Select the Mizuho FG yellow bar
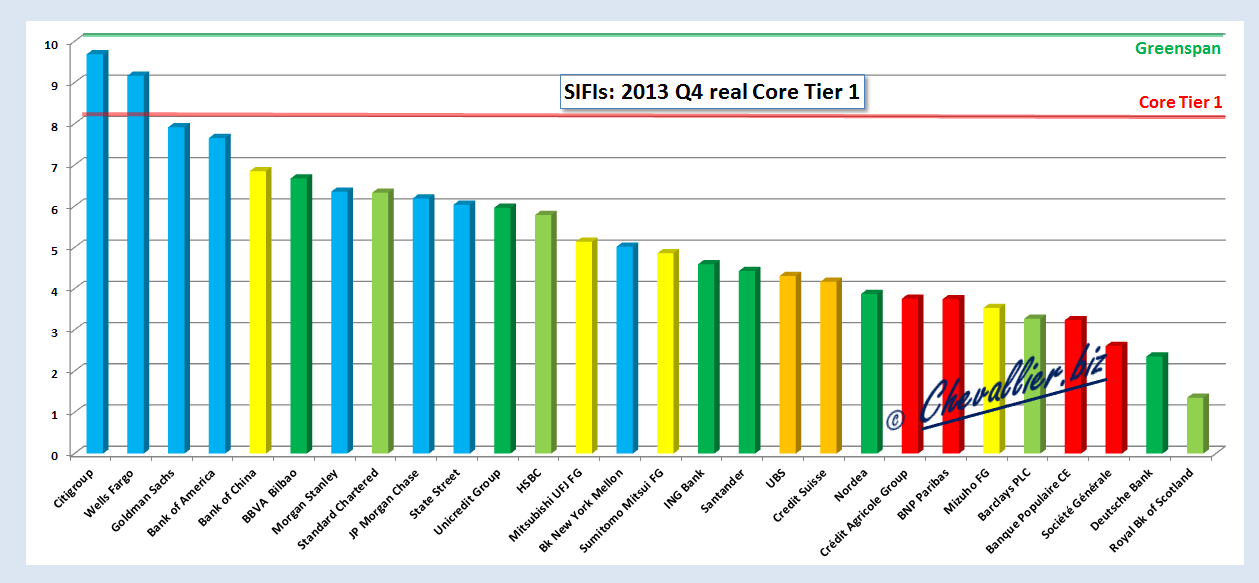 pyautogui.click(x=994, y=380)
